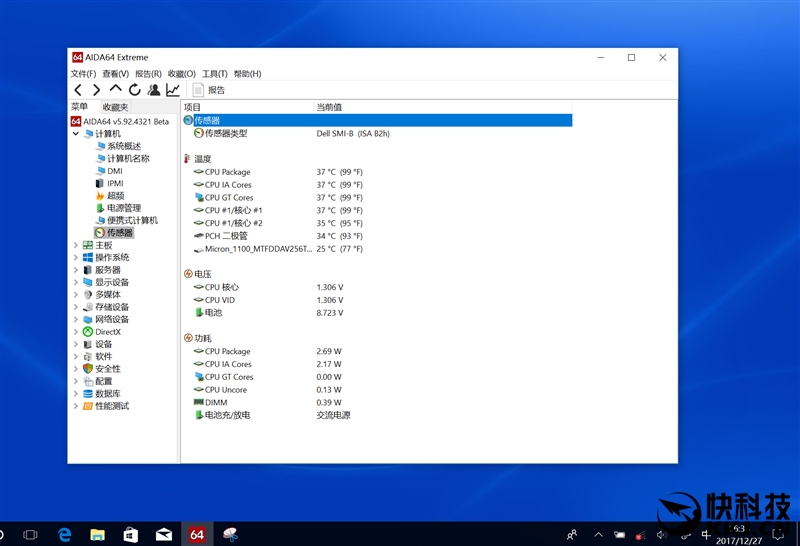Open the 文件(F) menu
Image resolution: width=800 pixels, height=546 pixels.
tap(83, 73)
